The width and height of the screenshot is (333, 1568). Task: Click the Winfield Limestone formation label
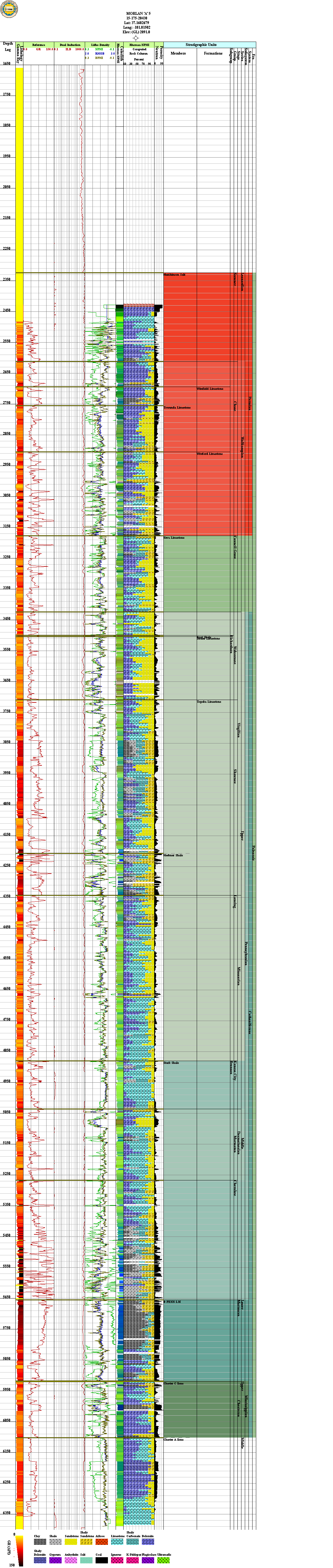click(210, 388)
